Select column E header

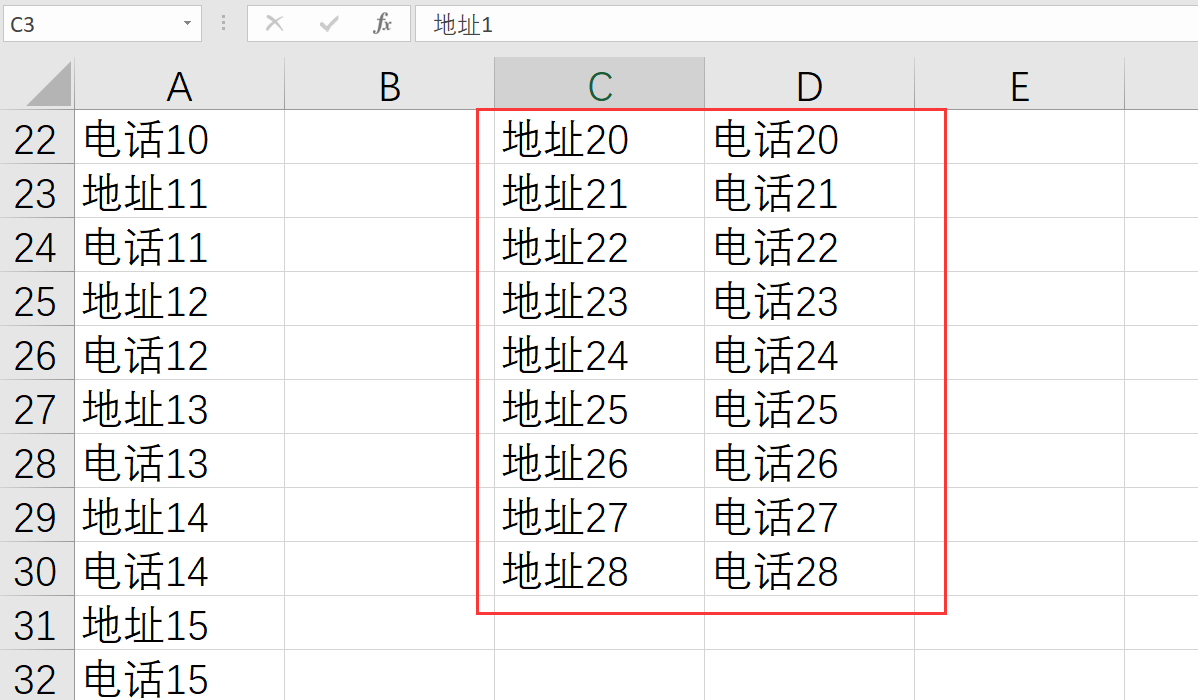click(x=1019, y=87)
